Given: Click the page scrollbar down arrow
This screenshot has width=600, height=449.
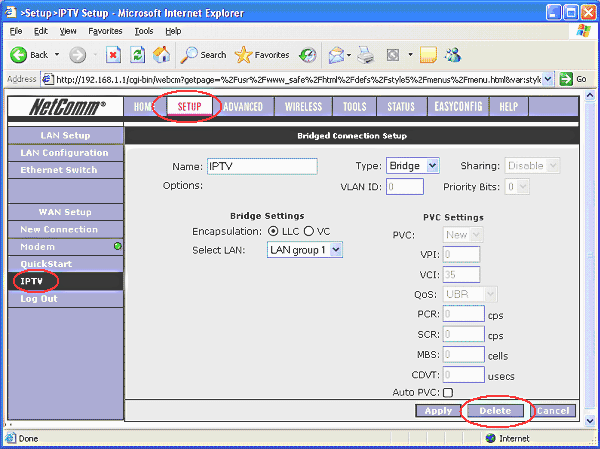Looking at the screenshot, I should pos(590,420).
